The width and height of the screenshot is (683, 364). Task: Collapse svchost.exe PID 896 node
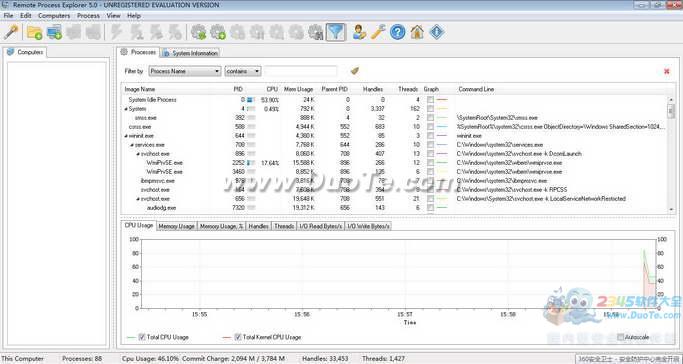138,154
